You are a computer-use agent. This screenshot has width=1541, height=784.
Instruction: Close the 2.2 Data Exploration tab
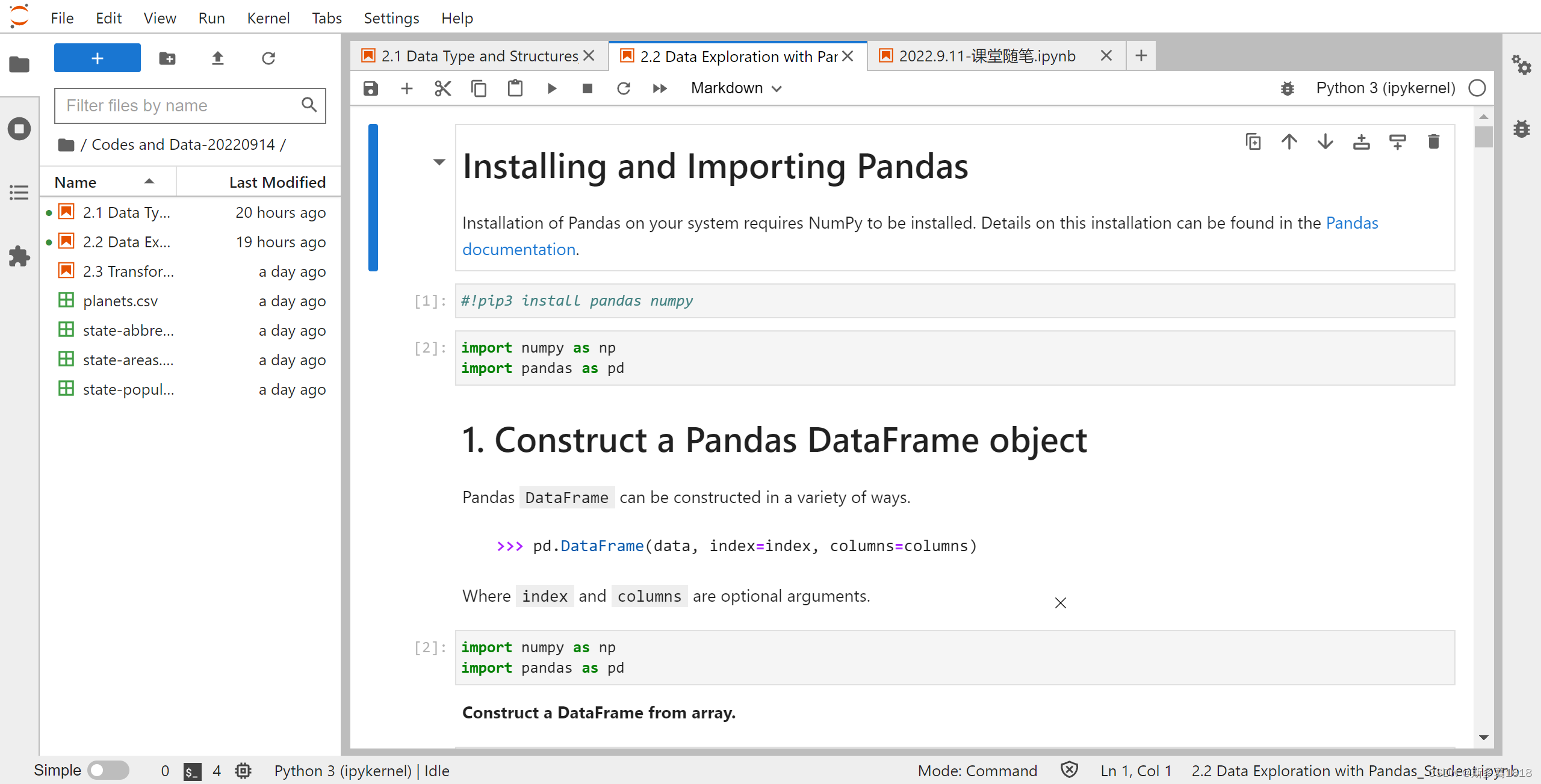(848, 56)
